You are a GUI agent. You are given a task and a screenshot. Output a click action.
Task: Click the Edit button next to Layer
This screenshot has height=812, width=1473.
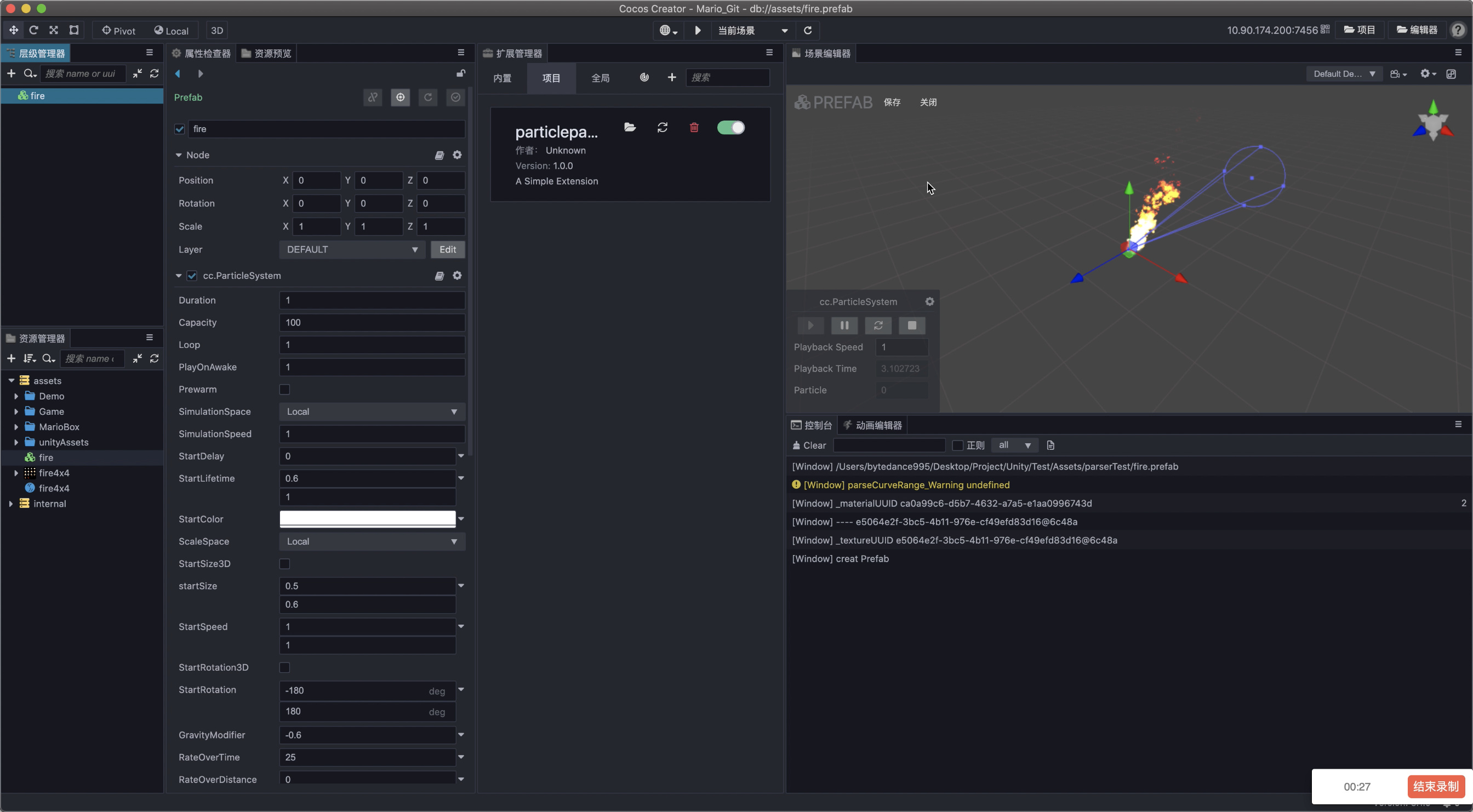[x=447, y=249]
